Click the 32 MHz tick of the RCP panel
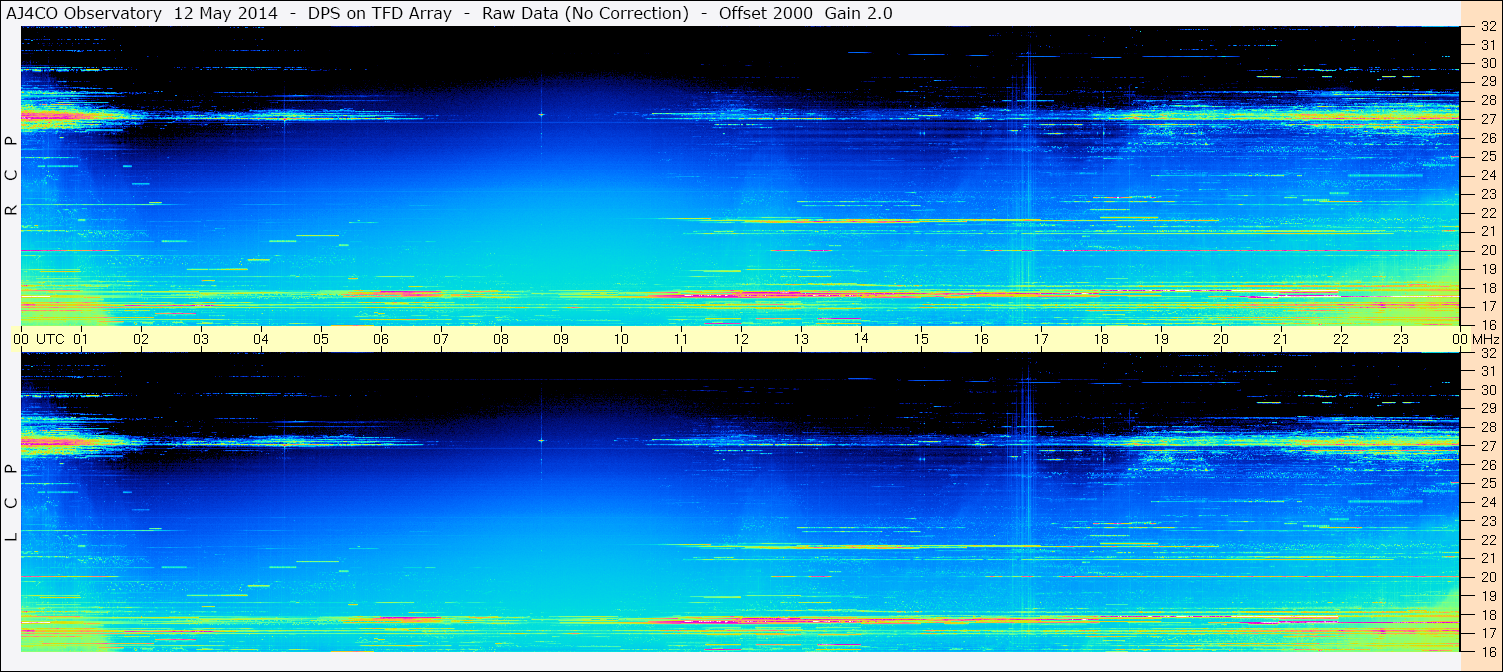This screenshot has width=1503, height=672. 1487,26
